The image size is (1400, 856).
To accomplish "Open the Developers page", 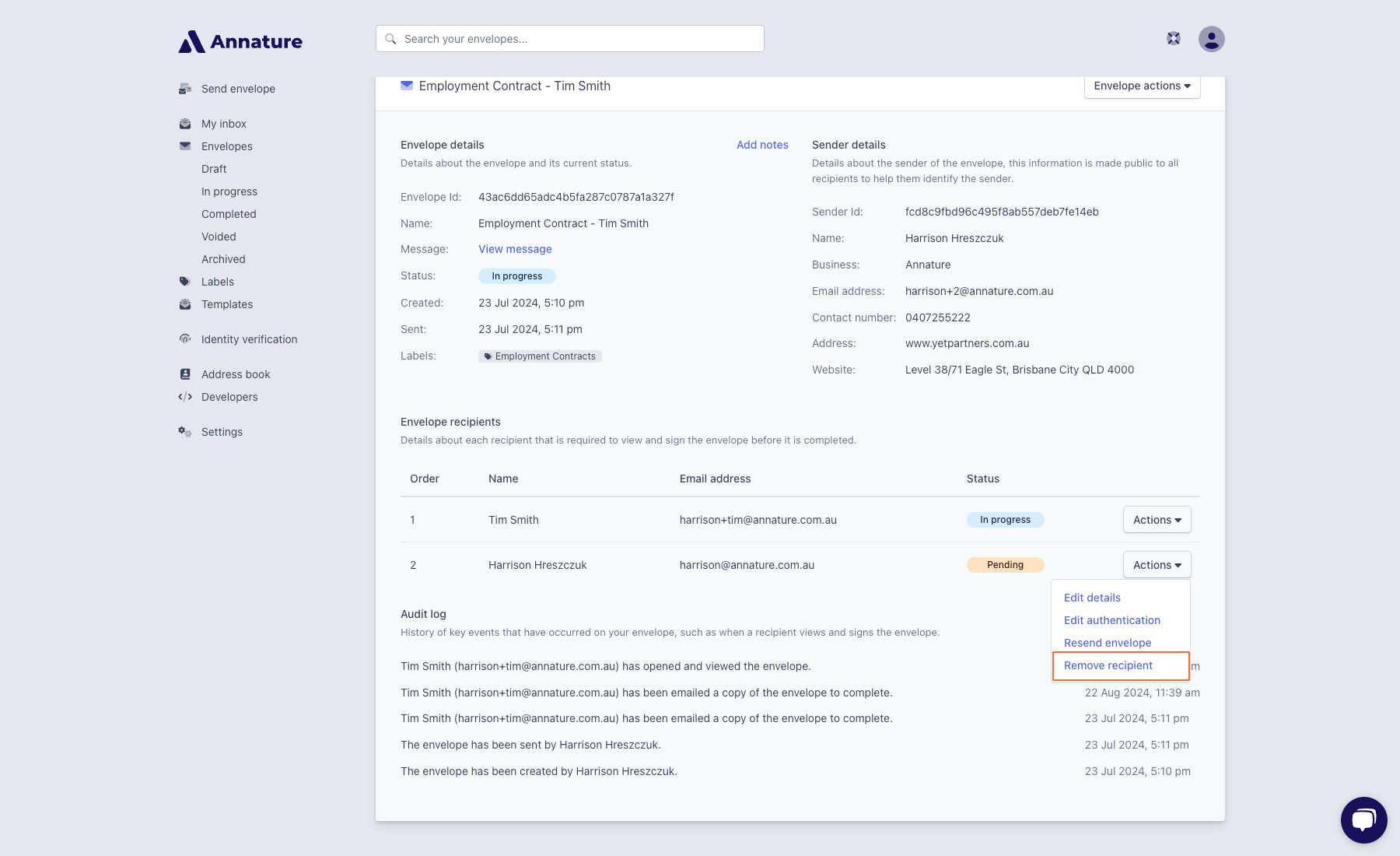I will click(229, 397).
